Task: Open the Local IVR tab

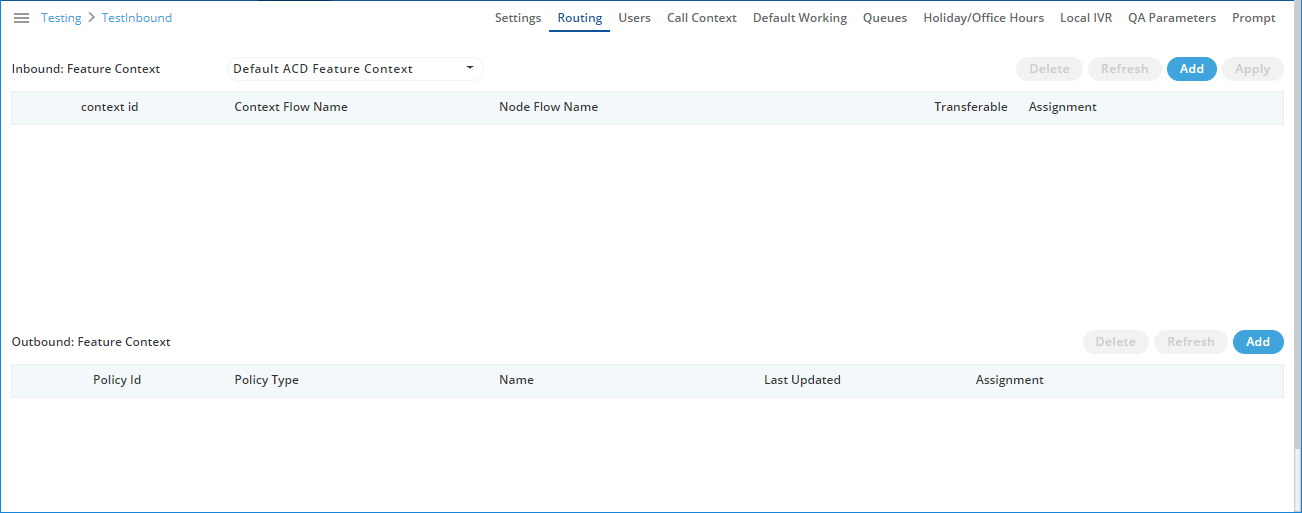Action: pos(1085,18)
